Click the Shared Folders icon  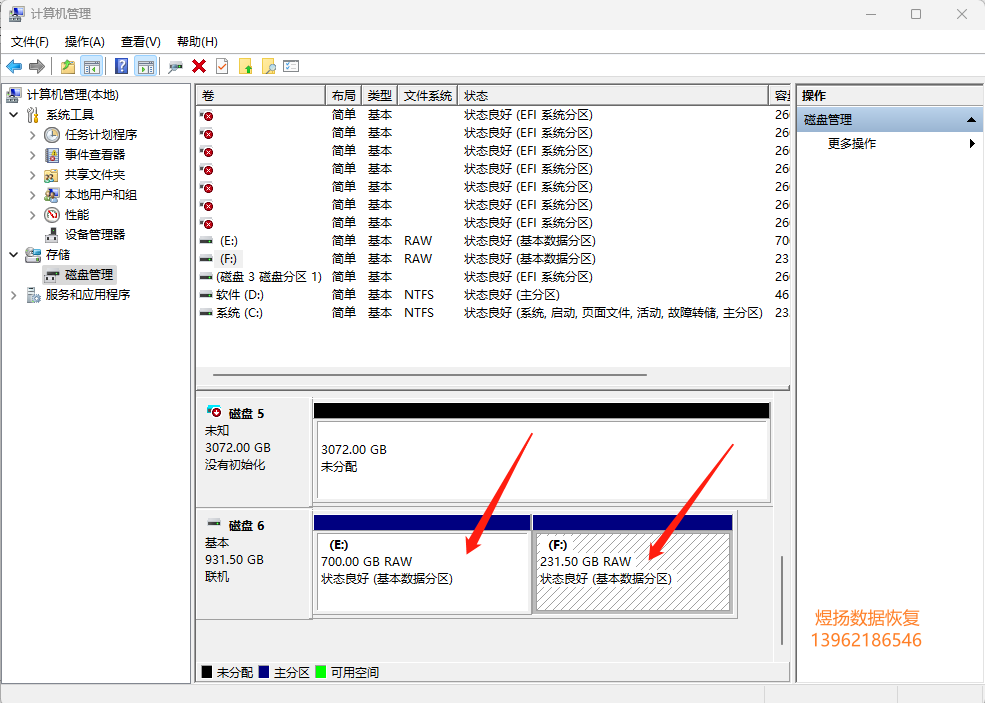click(x=52, y=175)
